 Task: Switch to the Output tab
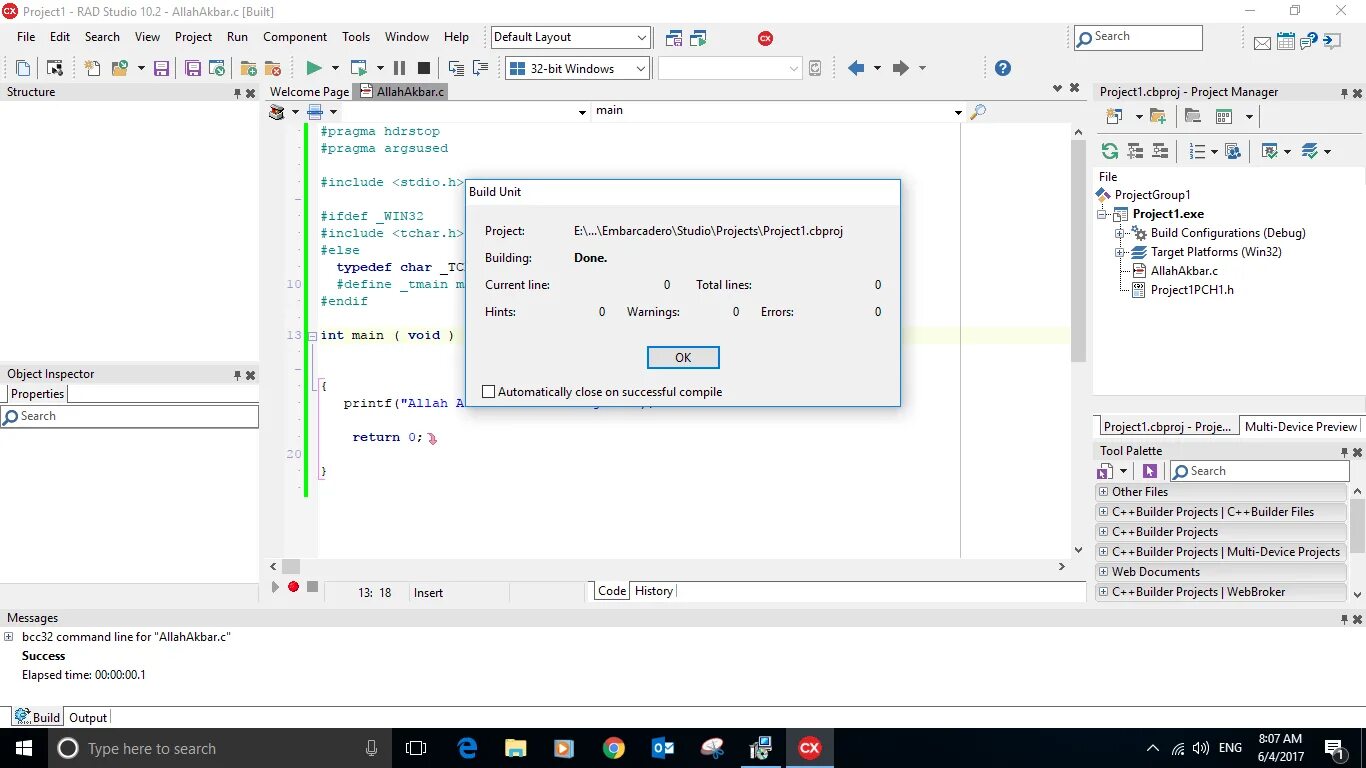click(x=88, y=717)
